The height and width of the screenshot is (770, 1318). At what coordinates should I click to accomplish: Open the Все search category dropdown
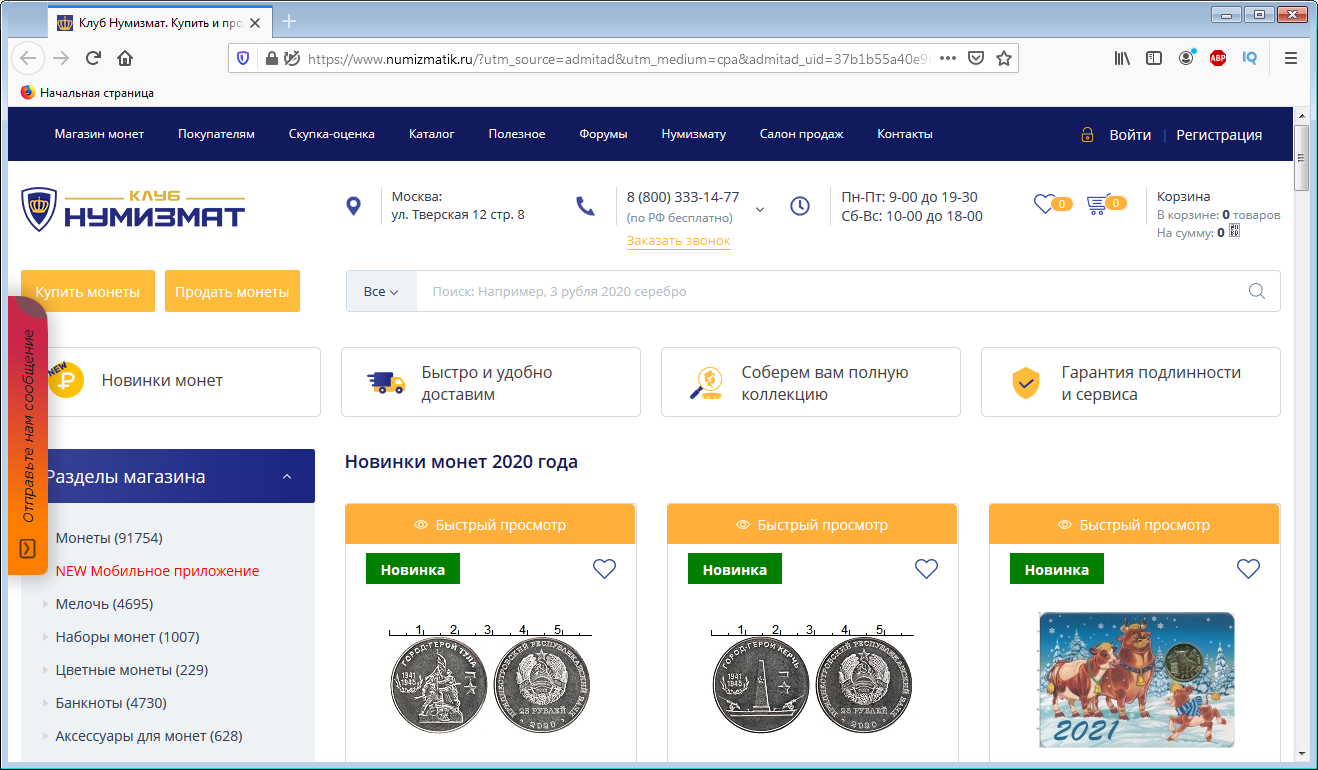point(381,291)
